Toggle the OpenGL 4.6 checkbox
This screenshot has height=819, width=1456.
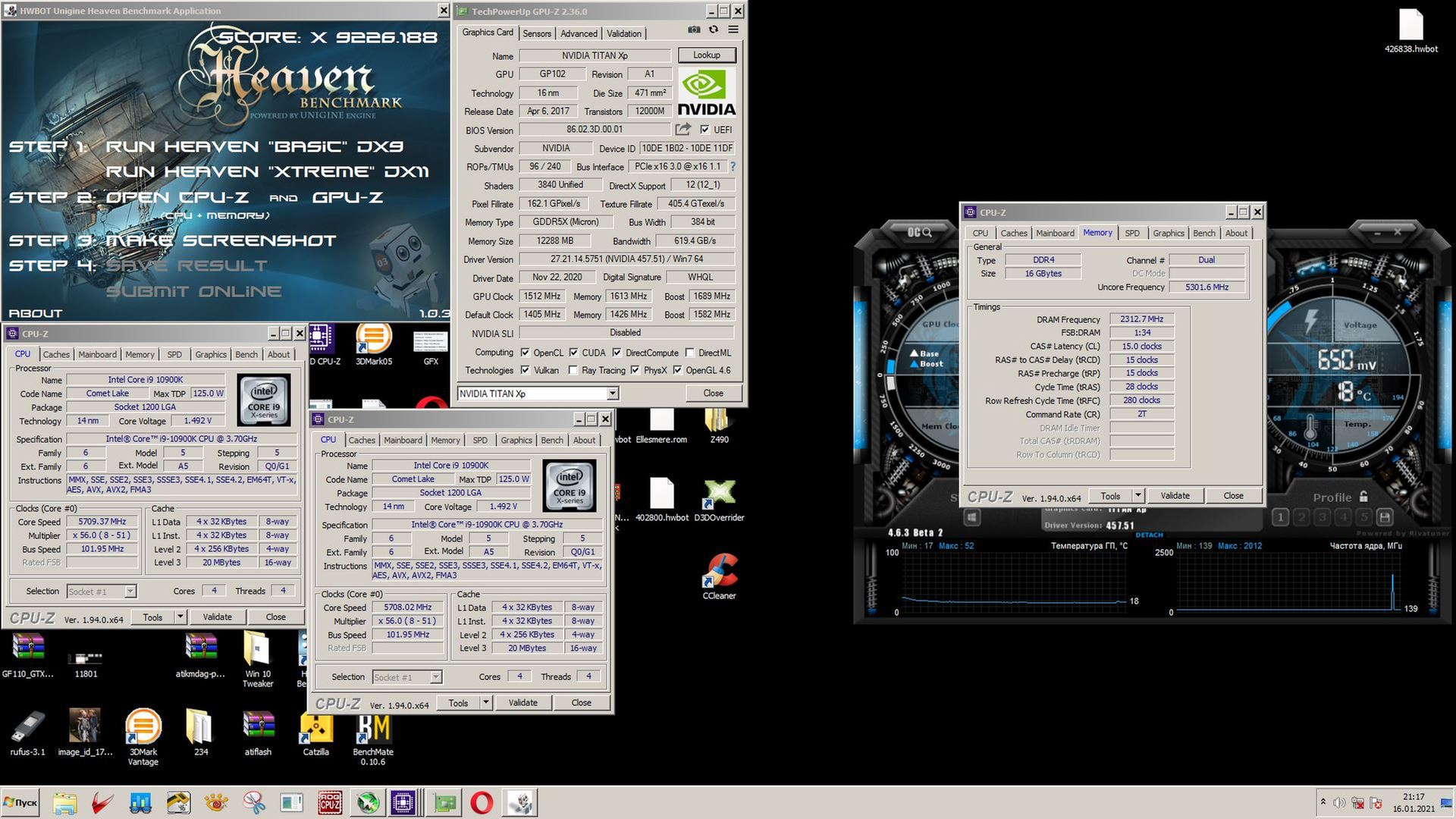coord(677,370)
